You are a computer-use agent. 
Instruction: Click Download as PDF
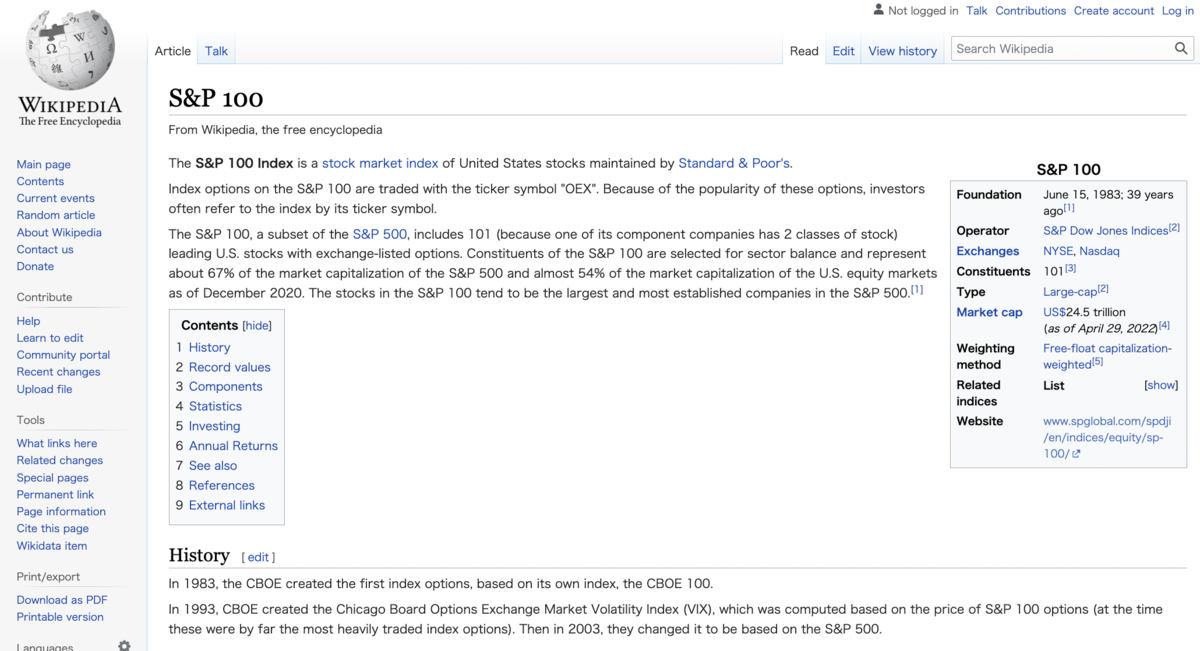click(62, 600)
